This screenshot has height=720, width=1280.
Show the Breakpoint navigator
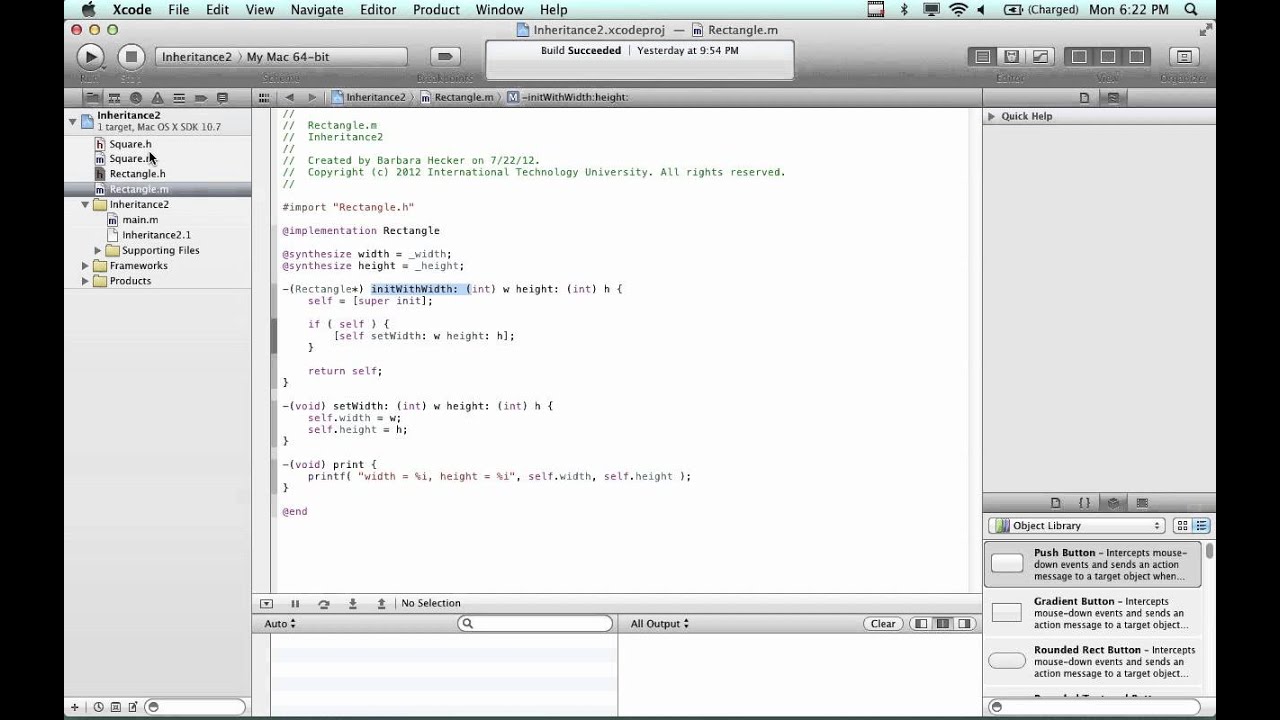point(200,98)
